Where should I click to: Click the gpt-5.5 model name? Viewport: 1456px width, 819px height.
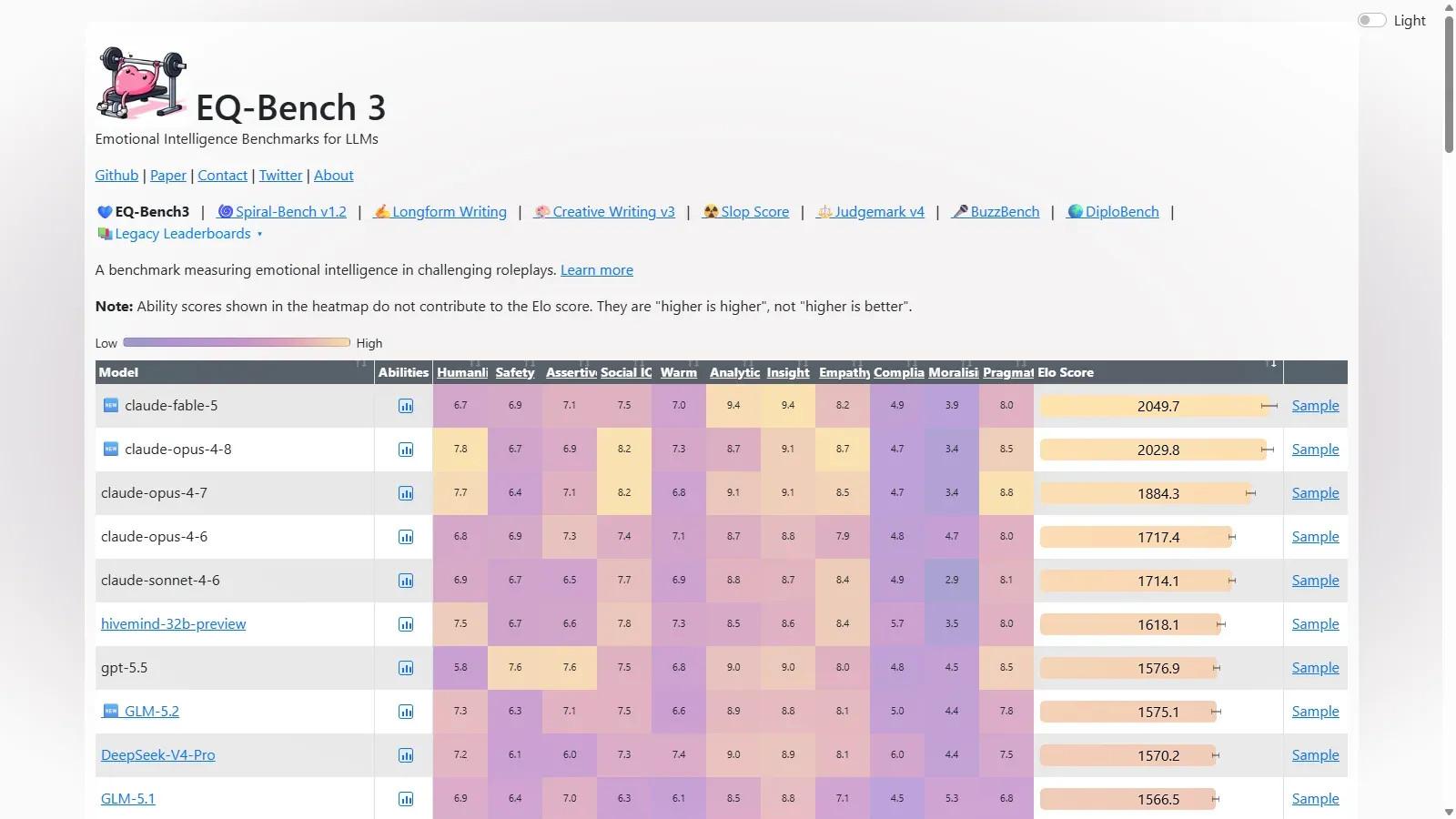click(x=124, y=668)
